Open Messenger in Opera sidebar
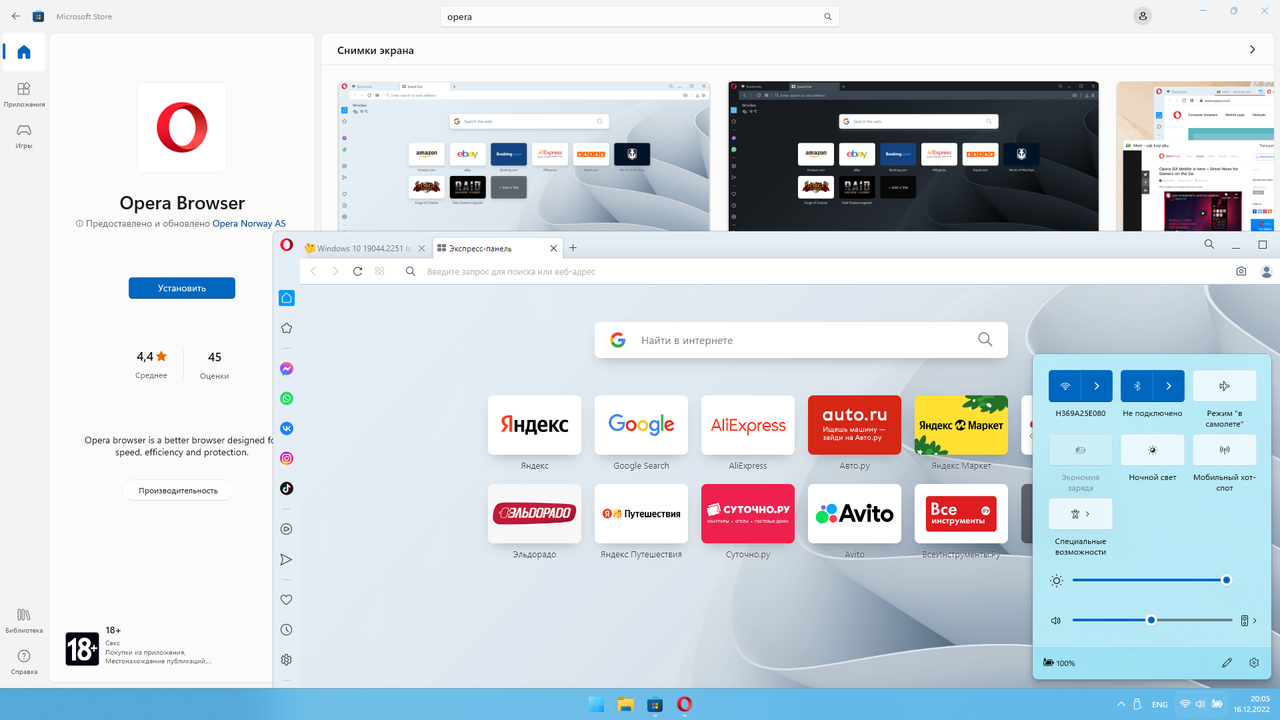Screen dimensions: 1280x720 pos(287,368)
